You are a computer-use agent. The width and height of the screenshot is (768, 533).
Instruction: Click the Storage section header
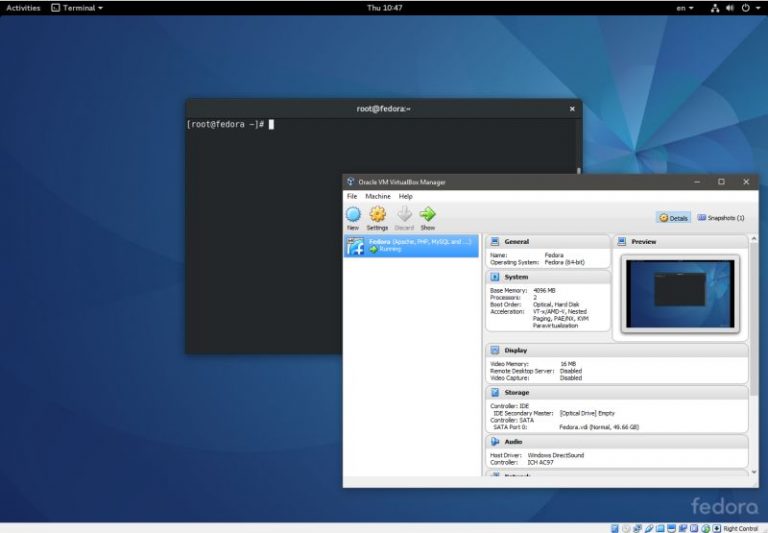(x=517, y=393)
